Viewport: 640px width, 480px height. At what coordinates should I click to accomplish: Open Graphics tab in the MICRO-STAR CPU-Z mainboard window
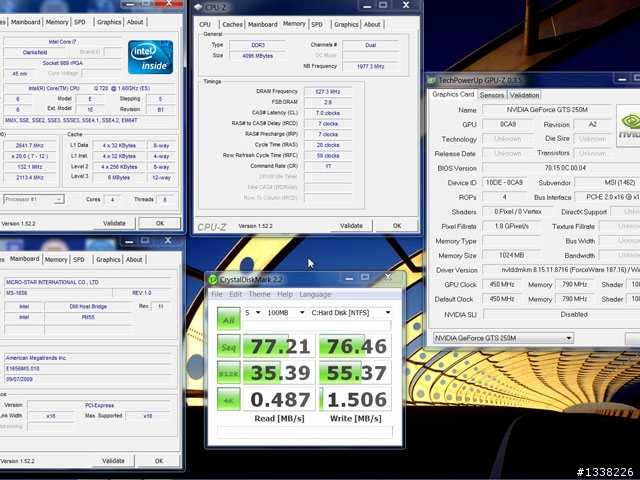click(108, 260)
